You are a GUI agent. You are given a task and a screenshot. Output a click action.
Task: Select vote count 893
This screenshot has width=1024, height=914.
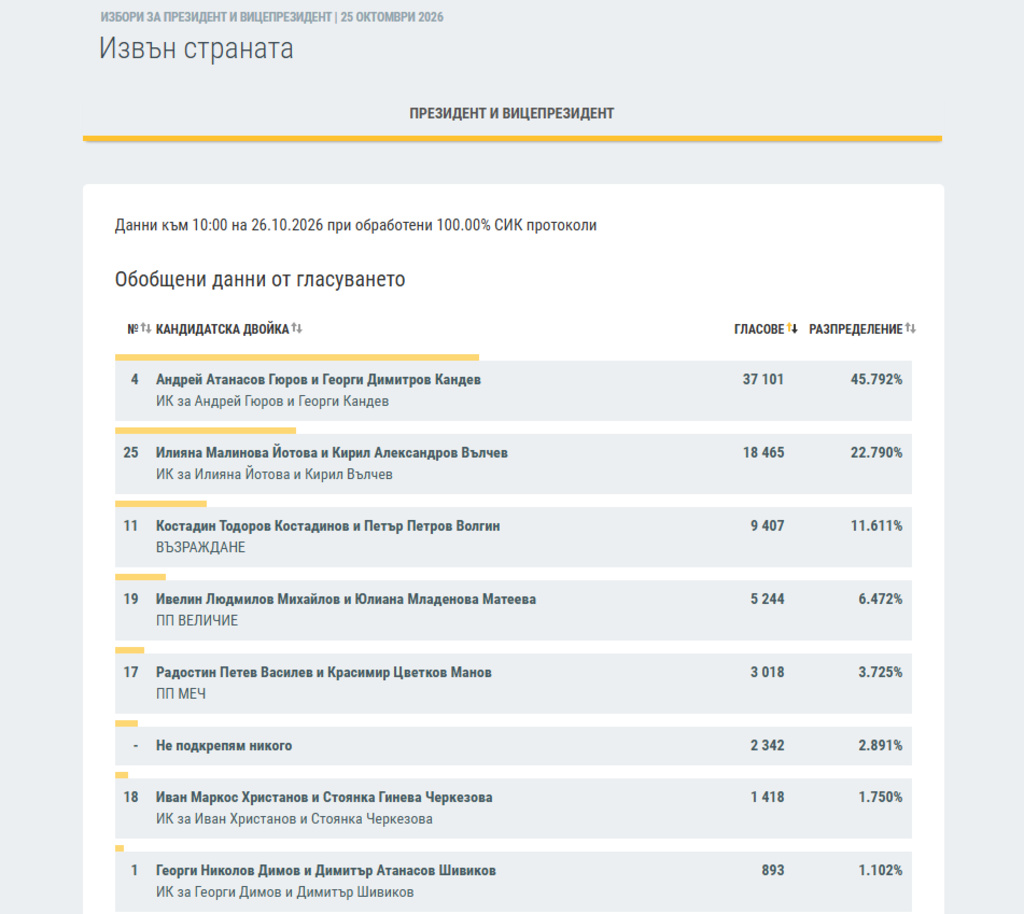(773, 870)
